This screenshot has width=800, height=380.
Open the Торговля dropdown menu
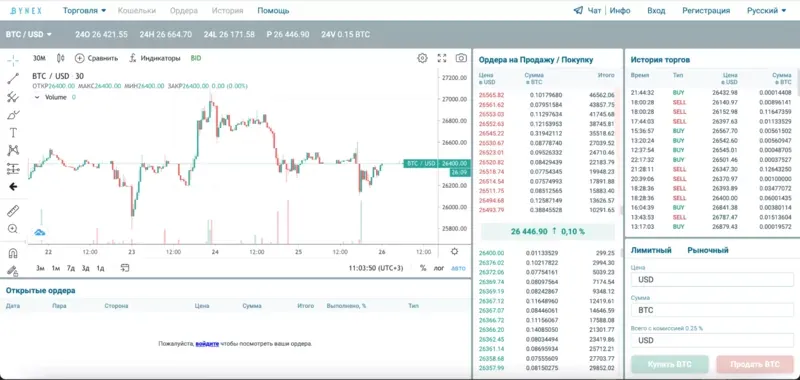[x=85, y=10]
